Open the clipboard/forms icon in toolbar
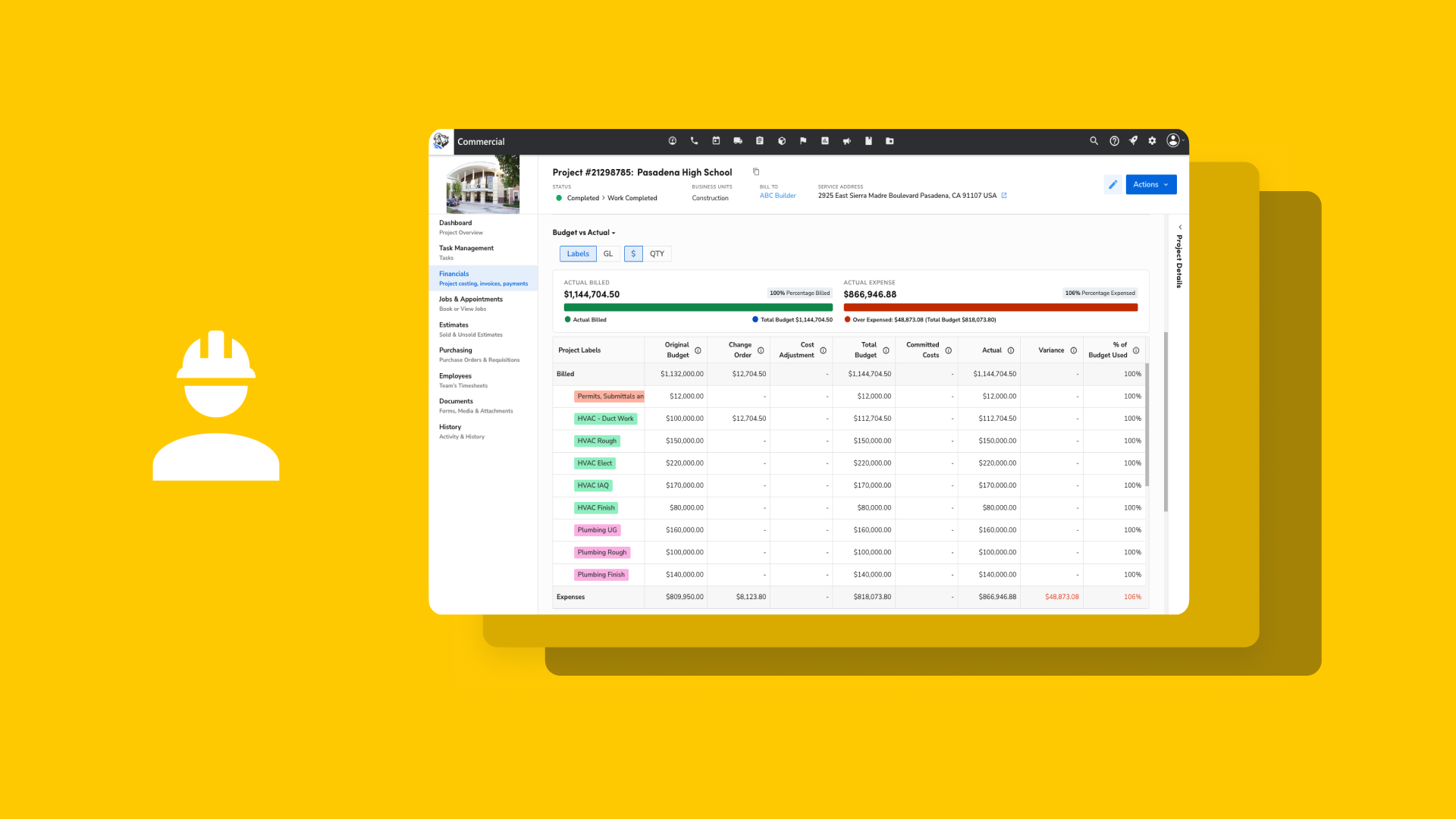 759,141
